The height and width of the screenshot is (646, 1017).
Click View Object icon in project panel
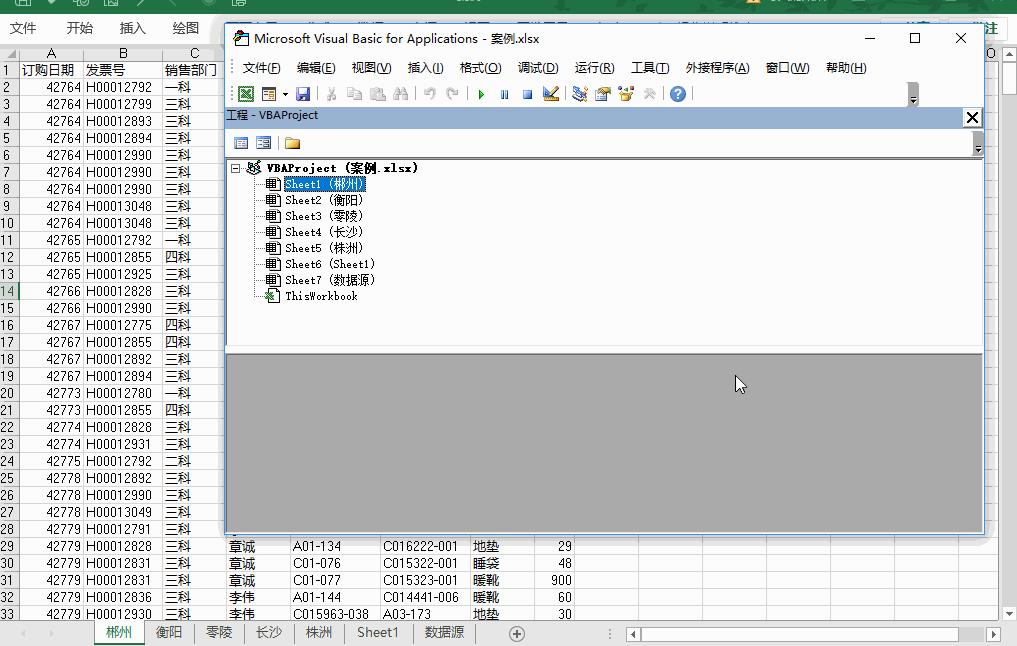pyautogui.click(x=264, y=143)
